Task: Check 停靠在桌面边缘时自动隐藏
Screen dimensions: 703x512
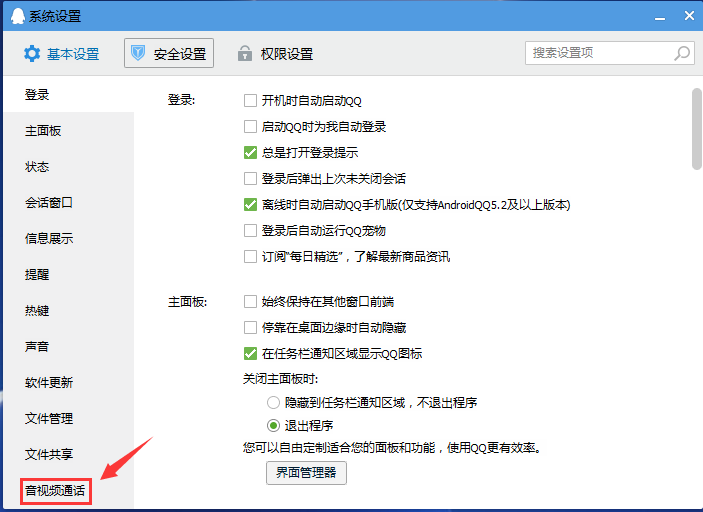Action: pyautogui.click(x=250, y=328)
